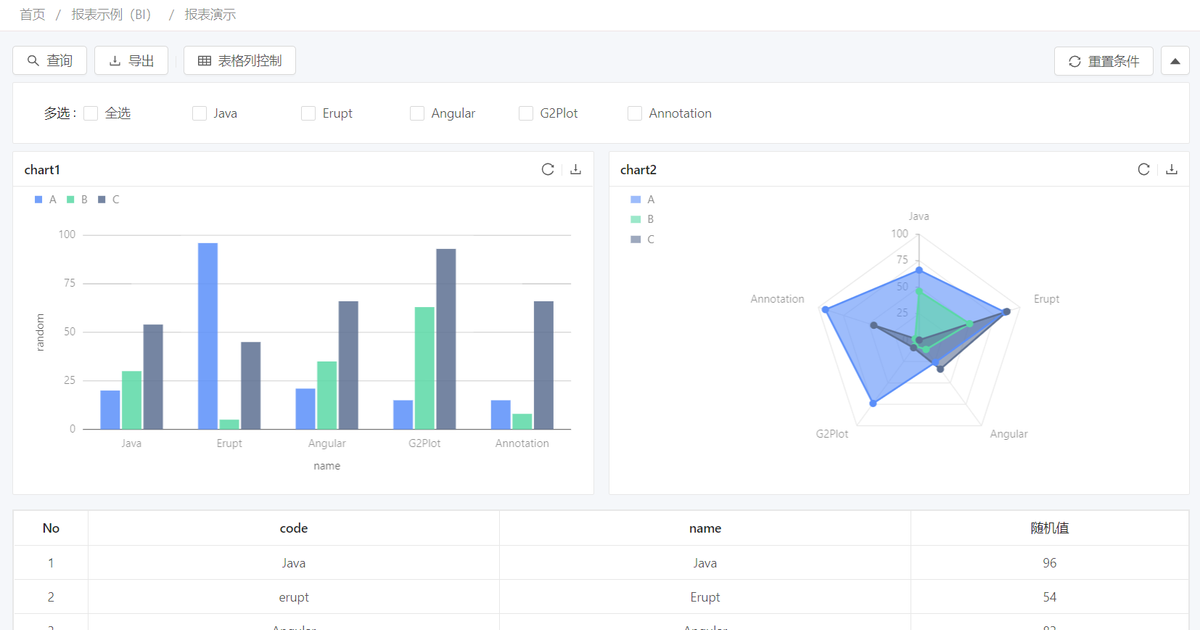Click Angular axis label on radar chart
Image resolution: width=1200 pixels, height=630 pixels.
point(1009,434)
